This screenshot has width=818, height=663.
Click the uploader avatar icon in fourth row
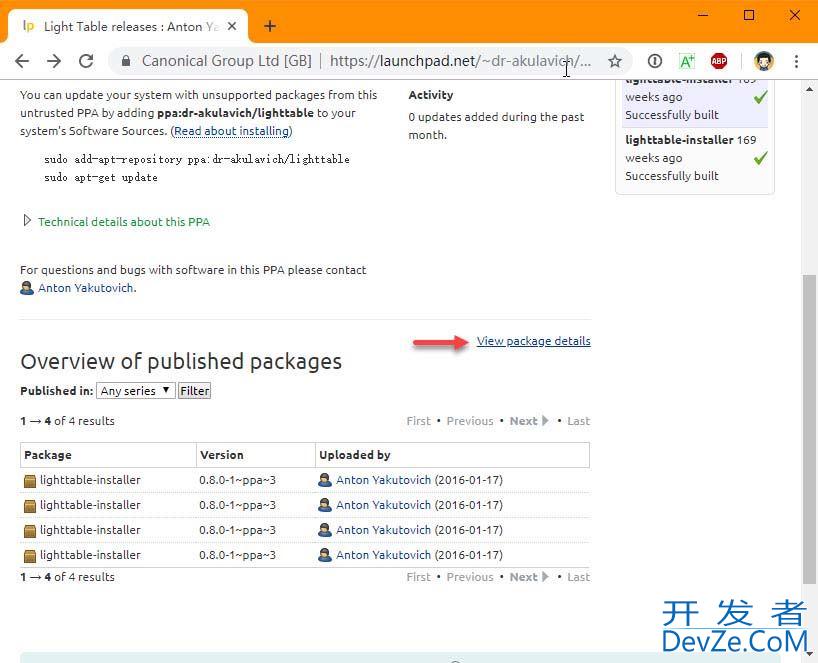[x=325, y=555]
